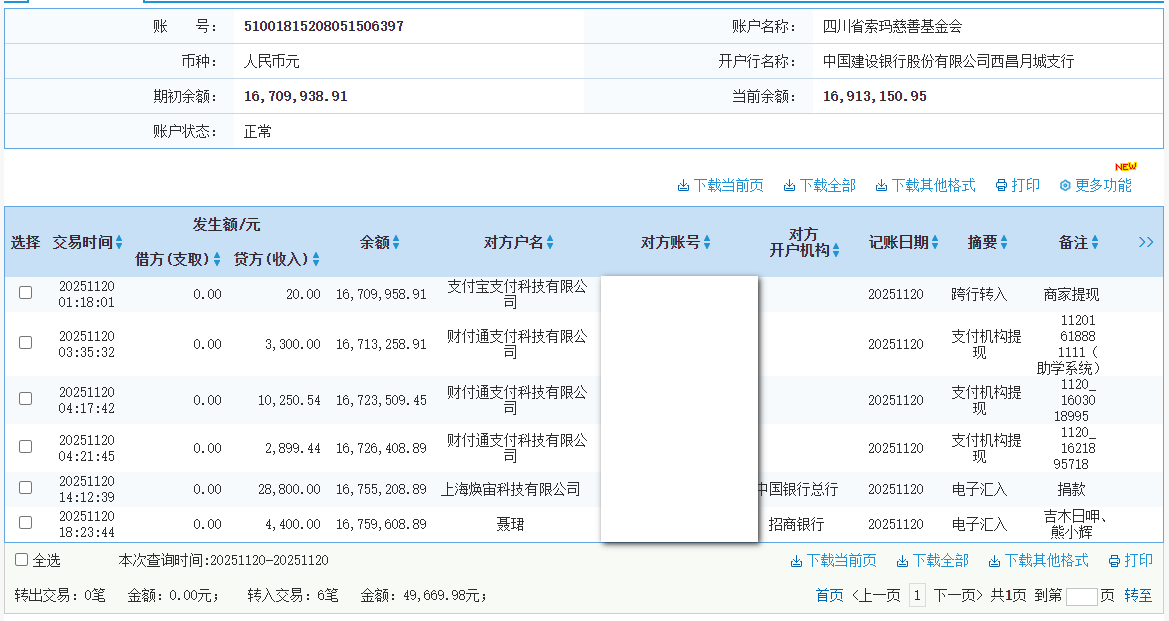Sort by 贷方(收入) column sort icon
The image size is (1169, 621).
point(318,259)
